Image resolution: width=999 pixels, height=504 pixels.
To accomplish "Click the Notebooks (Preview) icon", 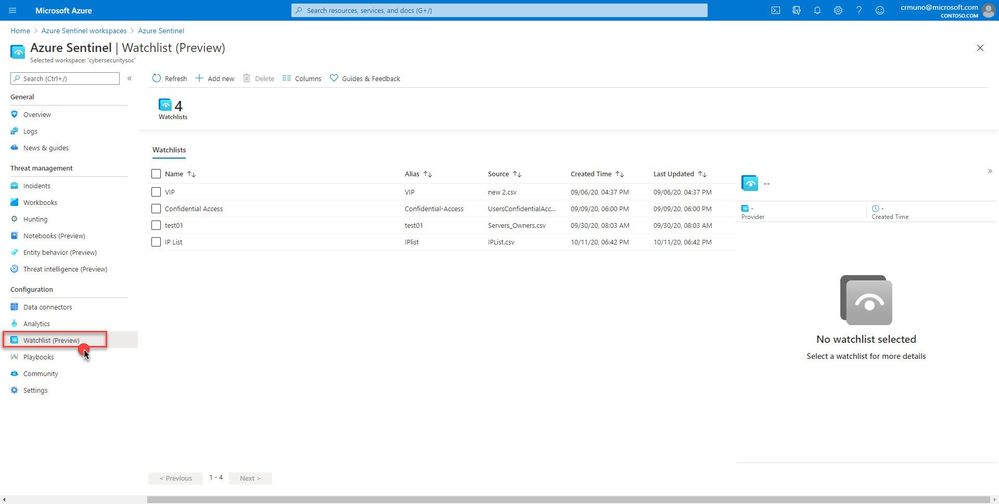I will (x=15, y=236).
